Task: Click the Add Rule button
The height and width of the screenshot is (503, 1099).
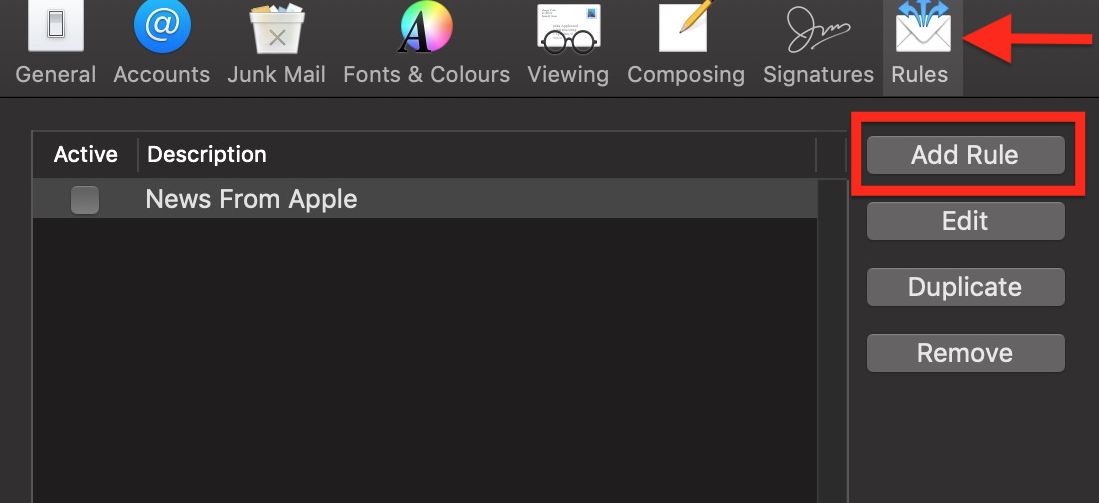Action: [x=965, y=156]
